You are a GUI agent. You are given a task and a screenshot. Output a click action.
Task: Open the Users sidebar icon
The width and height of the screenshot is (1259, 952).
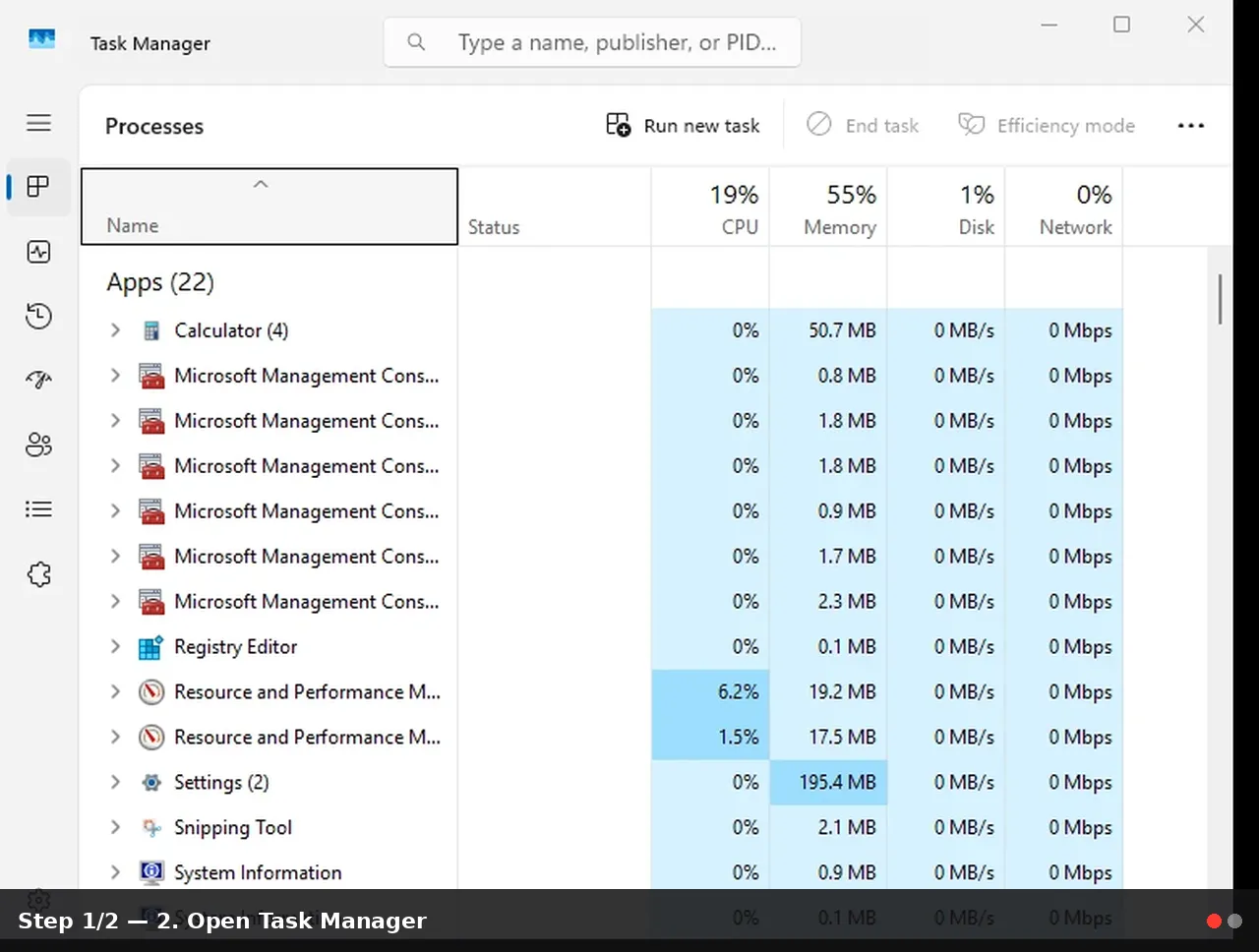[x=38, y=445]
